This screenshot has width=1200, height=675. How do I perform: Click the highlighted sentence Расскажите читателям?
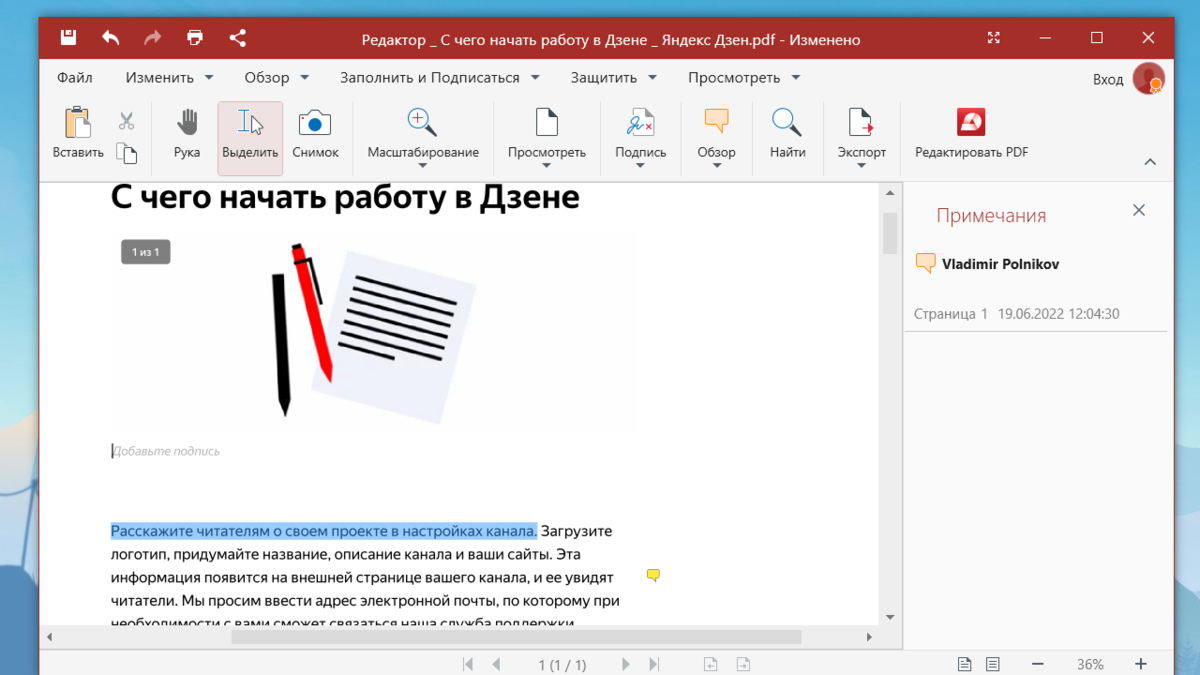point(324,531)
